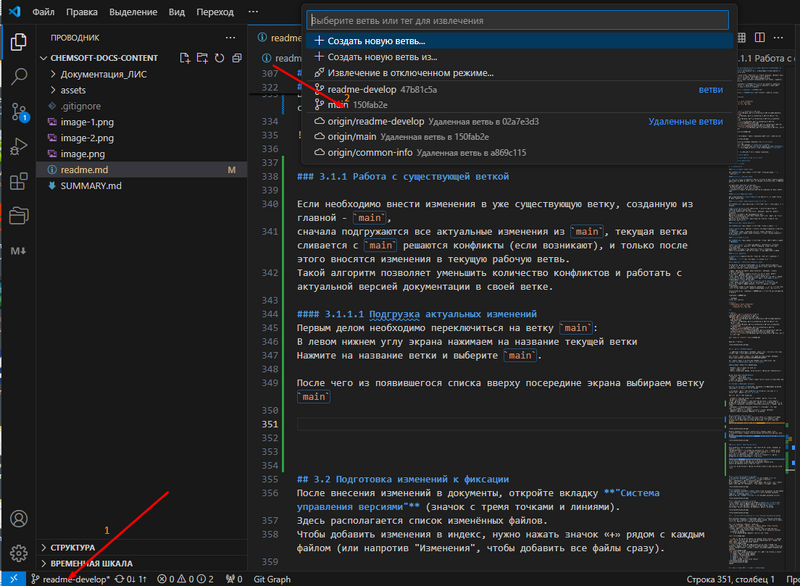Place cursor on empty line 351
The image size is (800, 586).
(508, 424)
